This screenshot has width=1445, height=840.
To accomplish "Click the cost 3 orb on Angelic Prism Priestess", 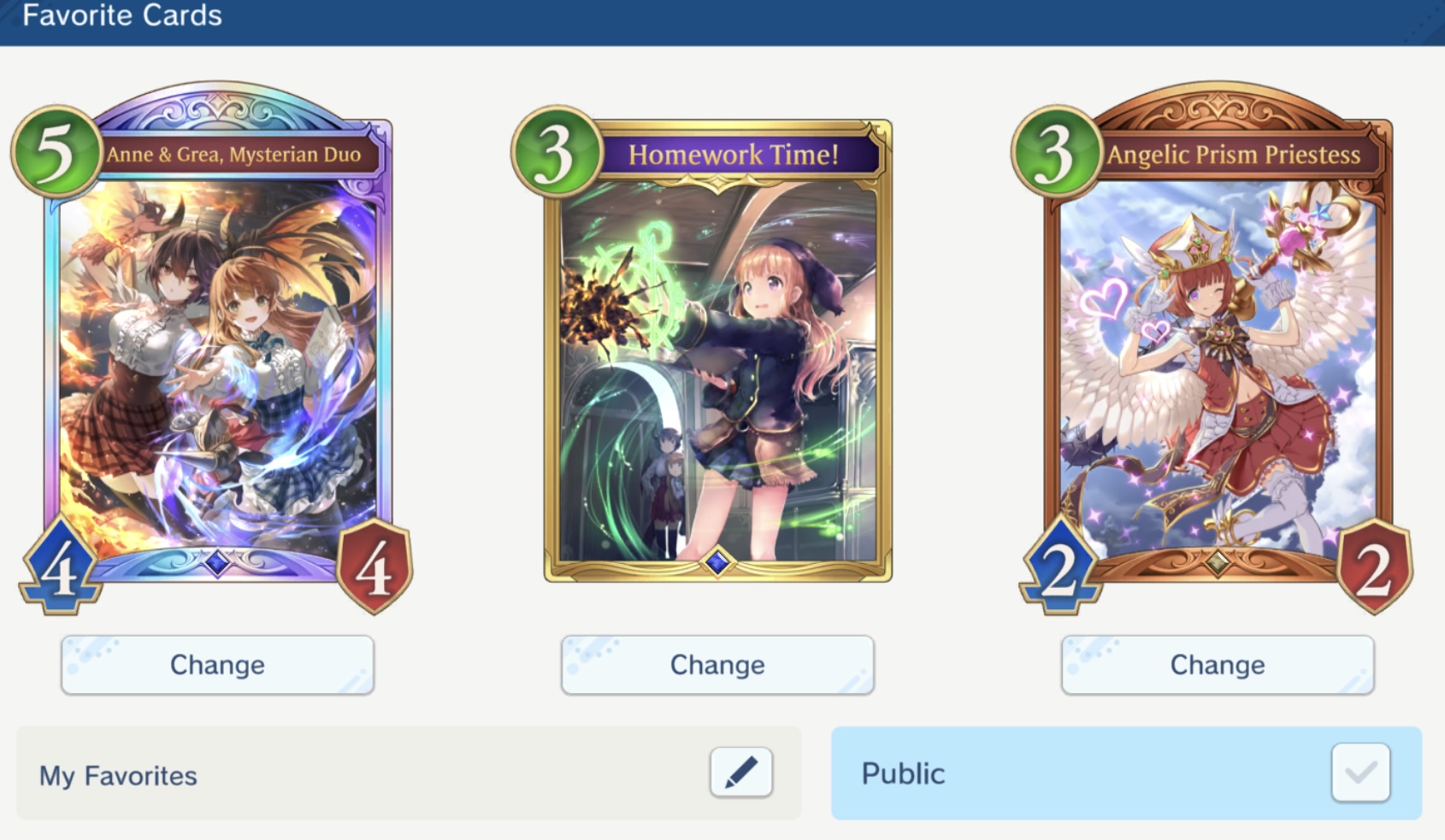I will coord(1058,152).
